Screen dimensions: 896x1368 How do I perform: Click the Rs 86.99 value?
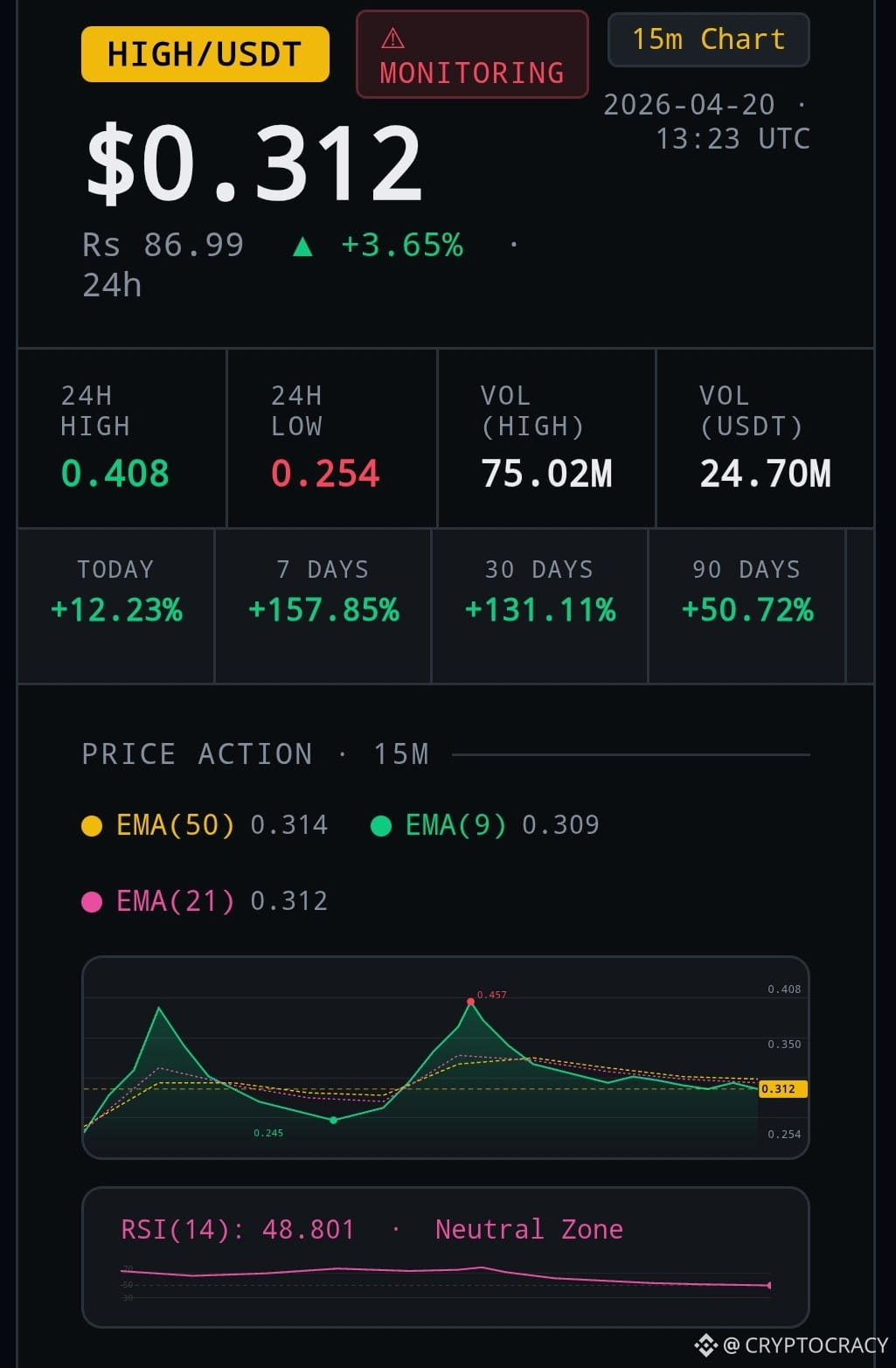[163, 245]
